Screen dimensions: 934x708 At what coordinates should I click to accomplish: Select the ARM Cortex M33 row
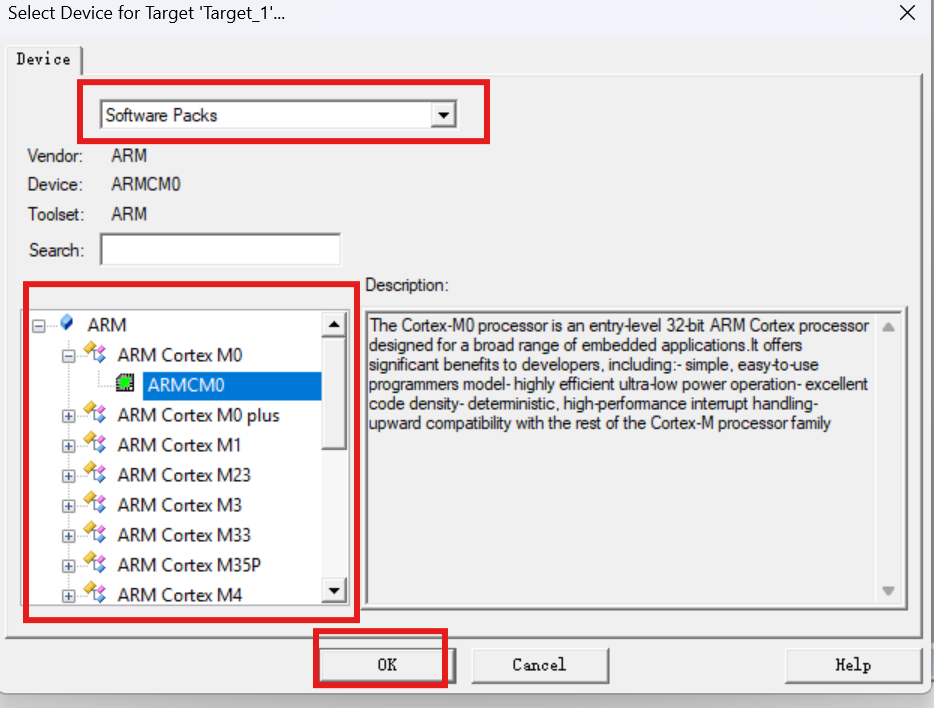pos(184,535)
